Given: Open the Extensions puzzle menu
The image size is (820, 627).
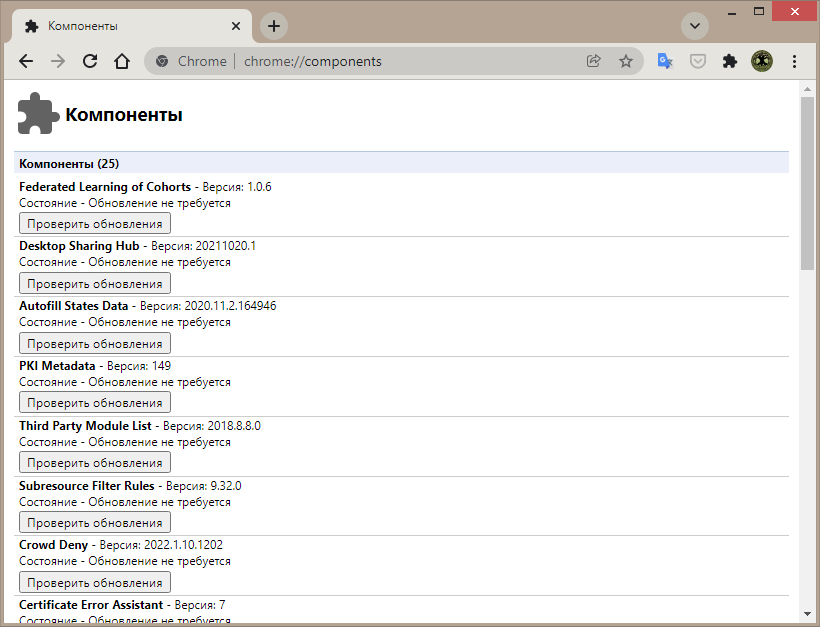Looking at the screenshot, I should pyautogui.click(x=730, y=61).
